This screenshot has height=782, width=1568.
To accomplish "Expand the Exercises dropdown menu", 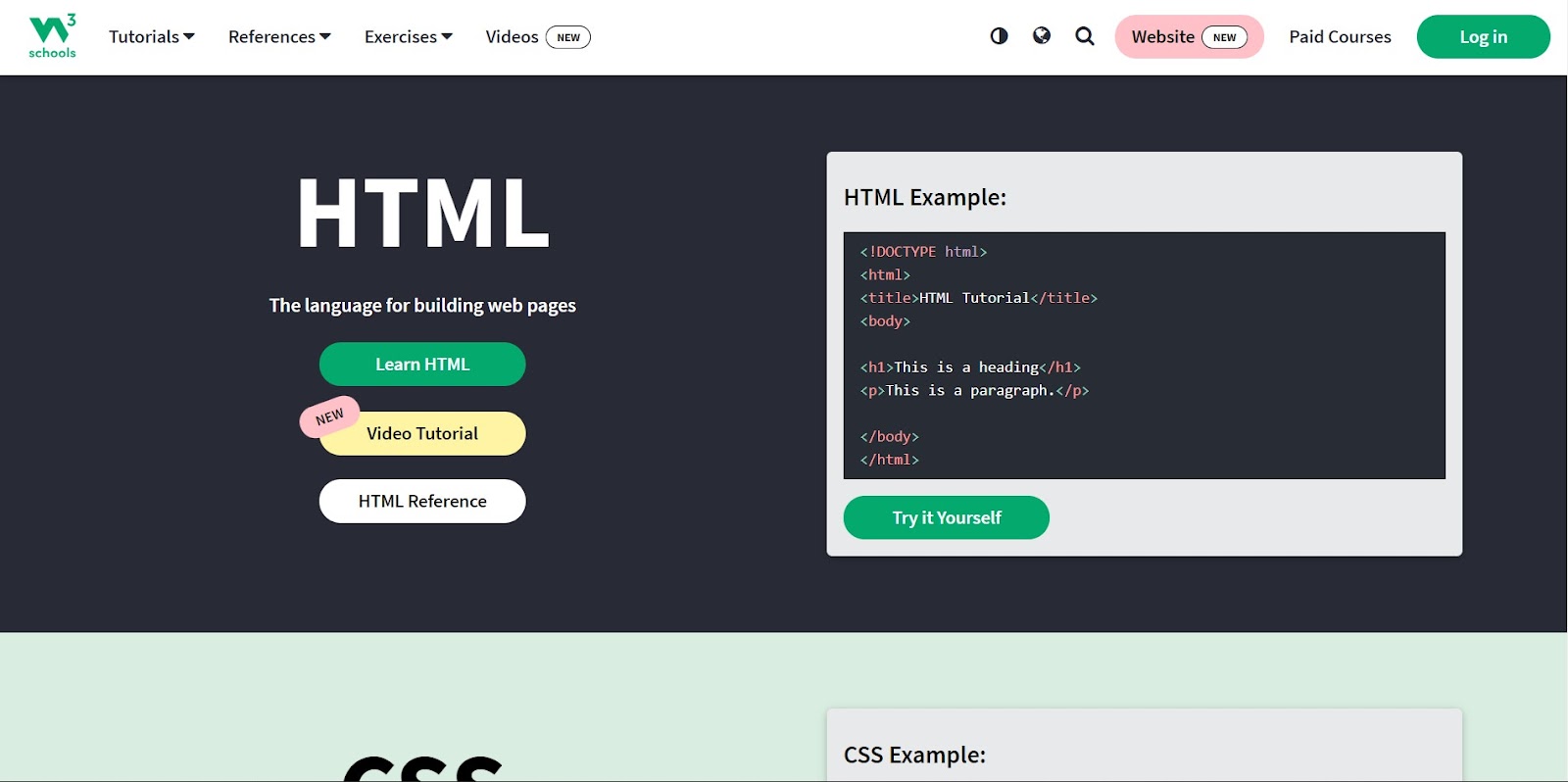I will (x=409, y=36).
